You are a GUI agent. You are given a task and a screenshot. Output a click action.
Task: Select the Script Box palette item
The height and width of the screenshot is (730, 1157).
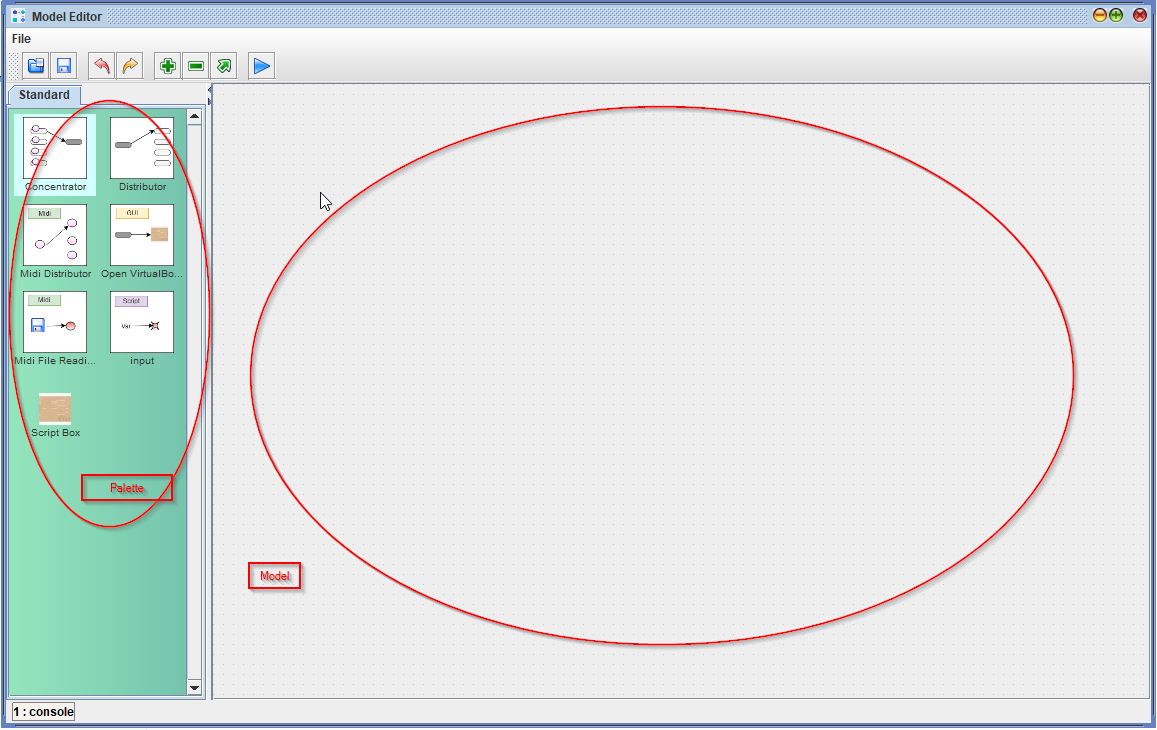[55, 410]
